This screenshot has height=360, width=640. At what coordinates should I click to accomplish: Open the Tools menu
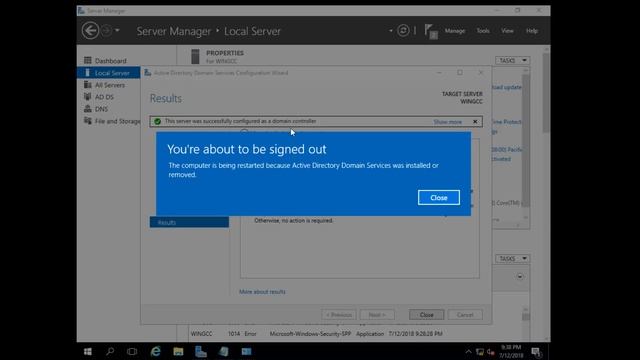click(x=483, y=31)
